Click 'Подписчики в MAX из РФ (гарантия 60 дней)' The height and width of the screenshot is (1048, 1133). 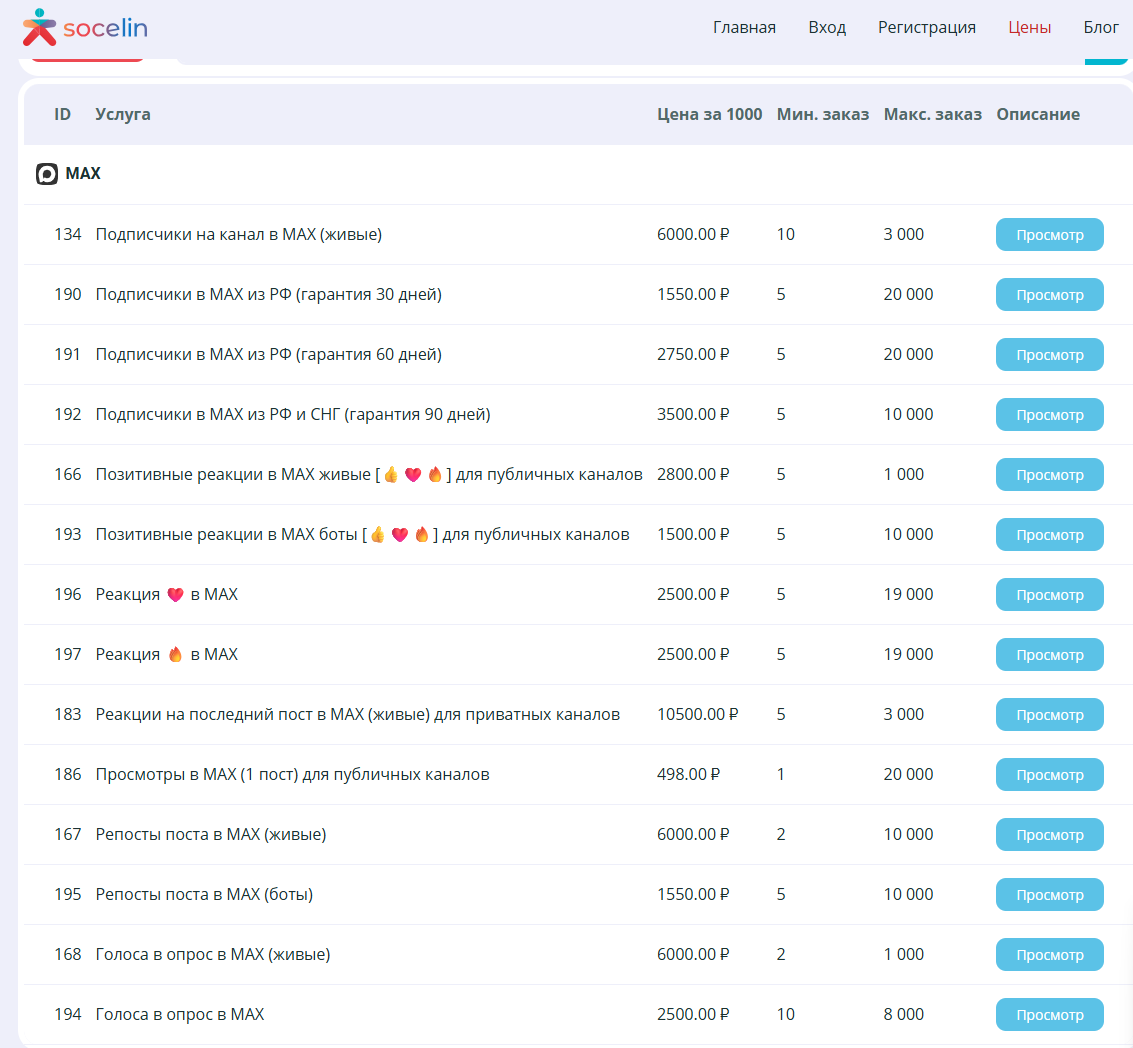click(268, 354)
